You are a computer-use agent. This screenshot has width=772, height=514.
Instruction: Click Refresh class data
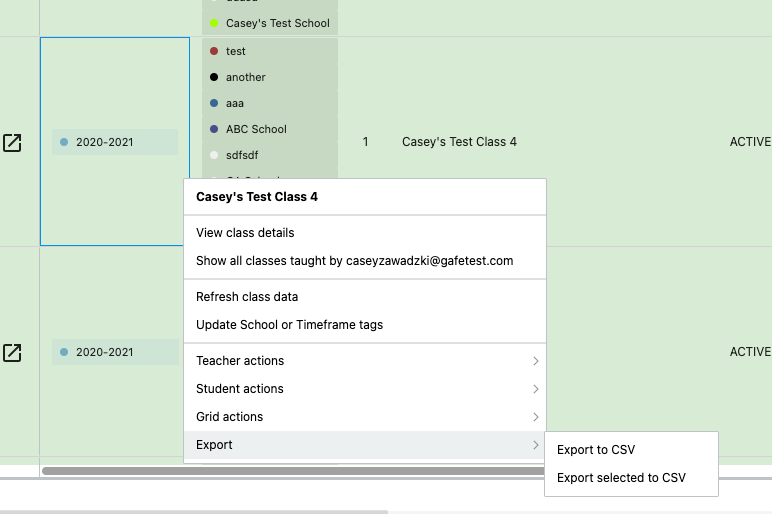coord(247,297)
